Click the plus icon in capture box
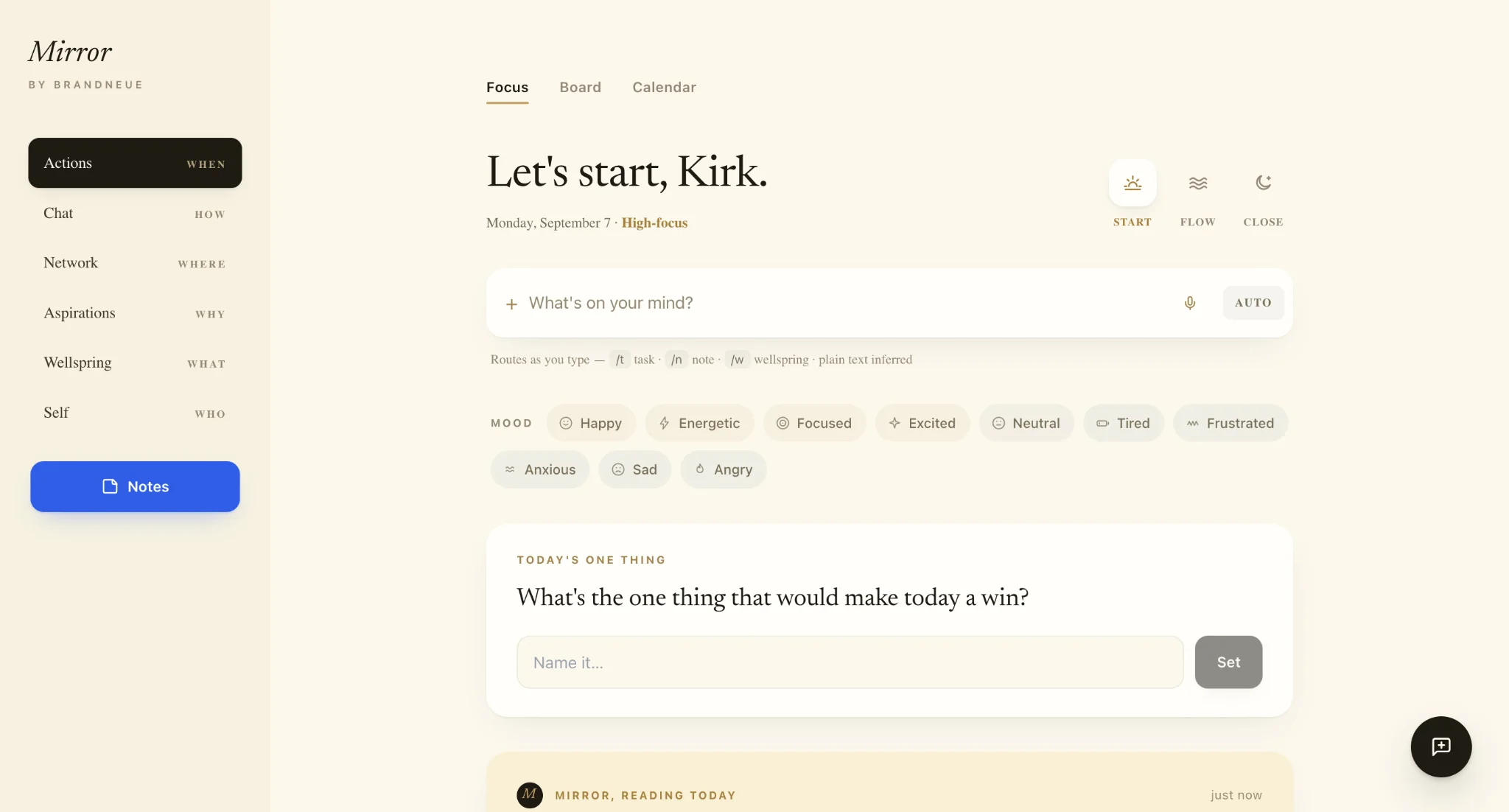Viewport: 1509px width, 812px height. coord(511,304)
